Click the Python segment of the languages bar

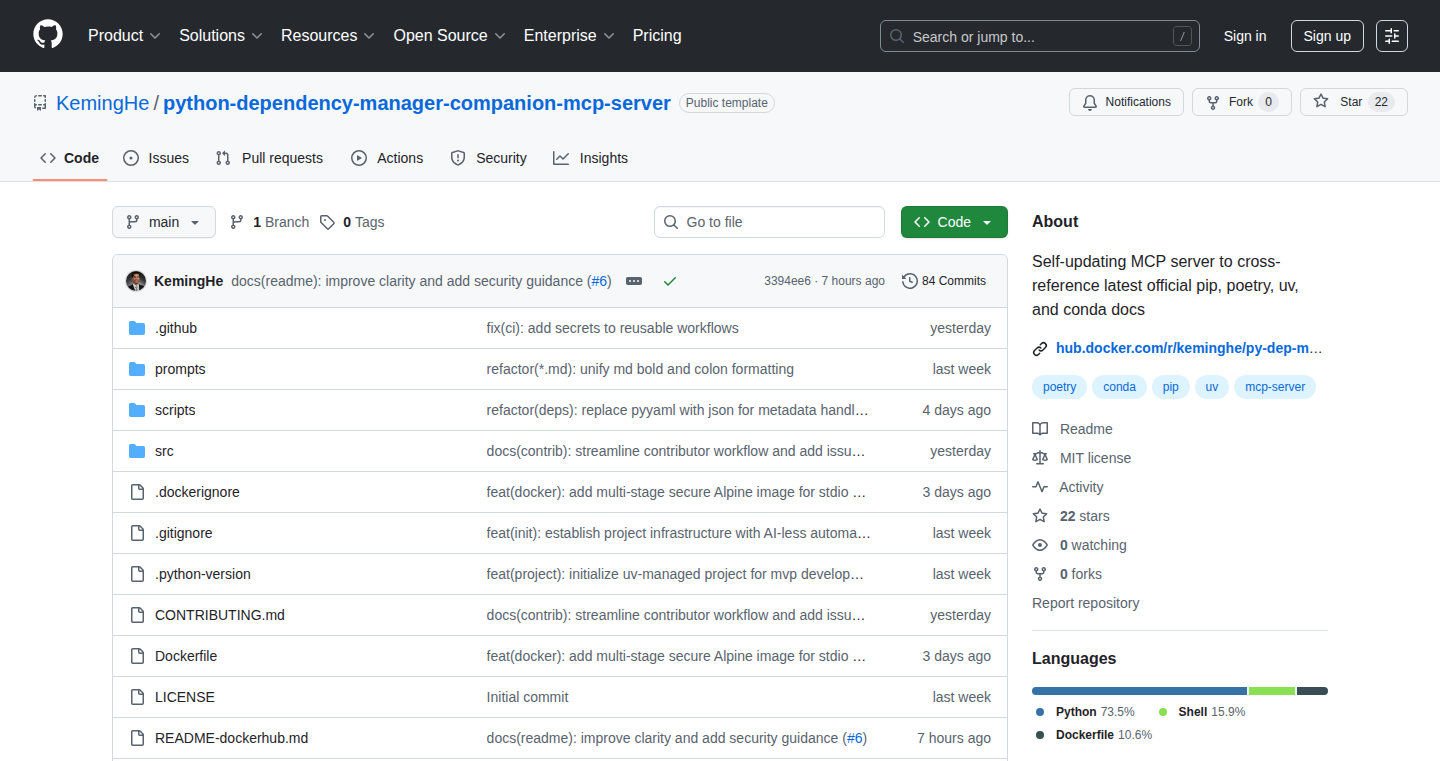click(x=1139, y=691)
